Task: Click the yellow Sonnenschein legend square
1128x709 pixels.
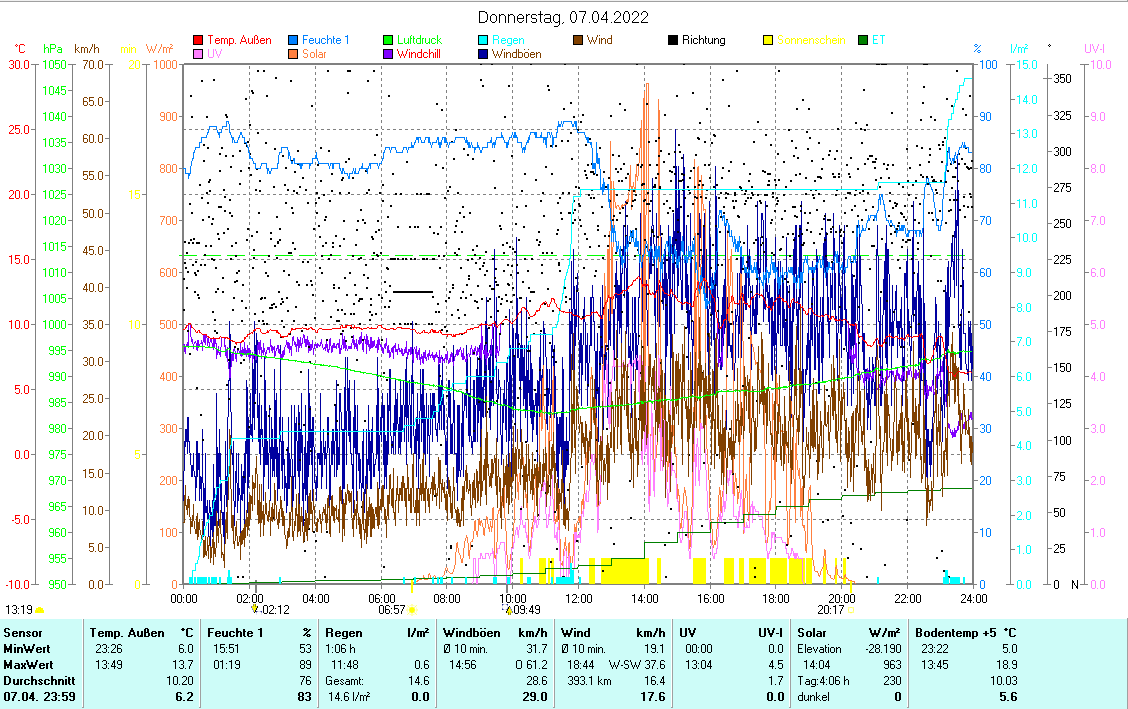Action: pos(768,40)
